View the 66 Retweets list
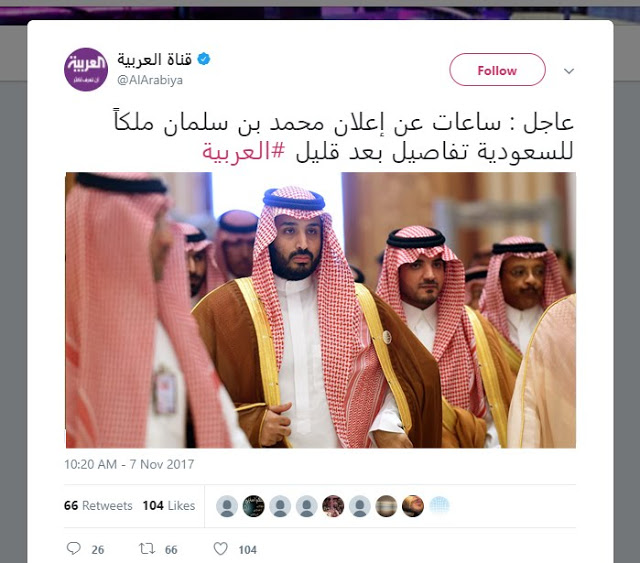 (98, 506)
